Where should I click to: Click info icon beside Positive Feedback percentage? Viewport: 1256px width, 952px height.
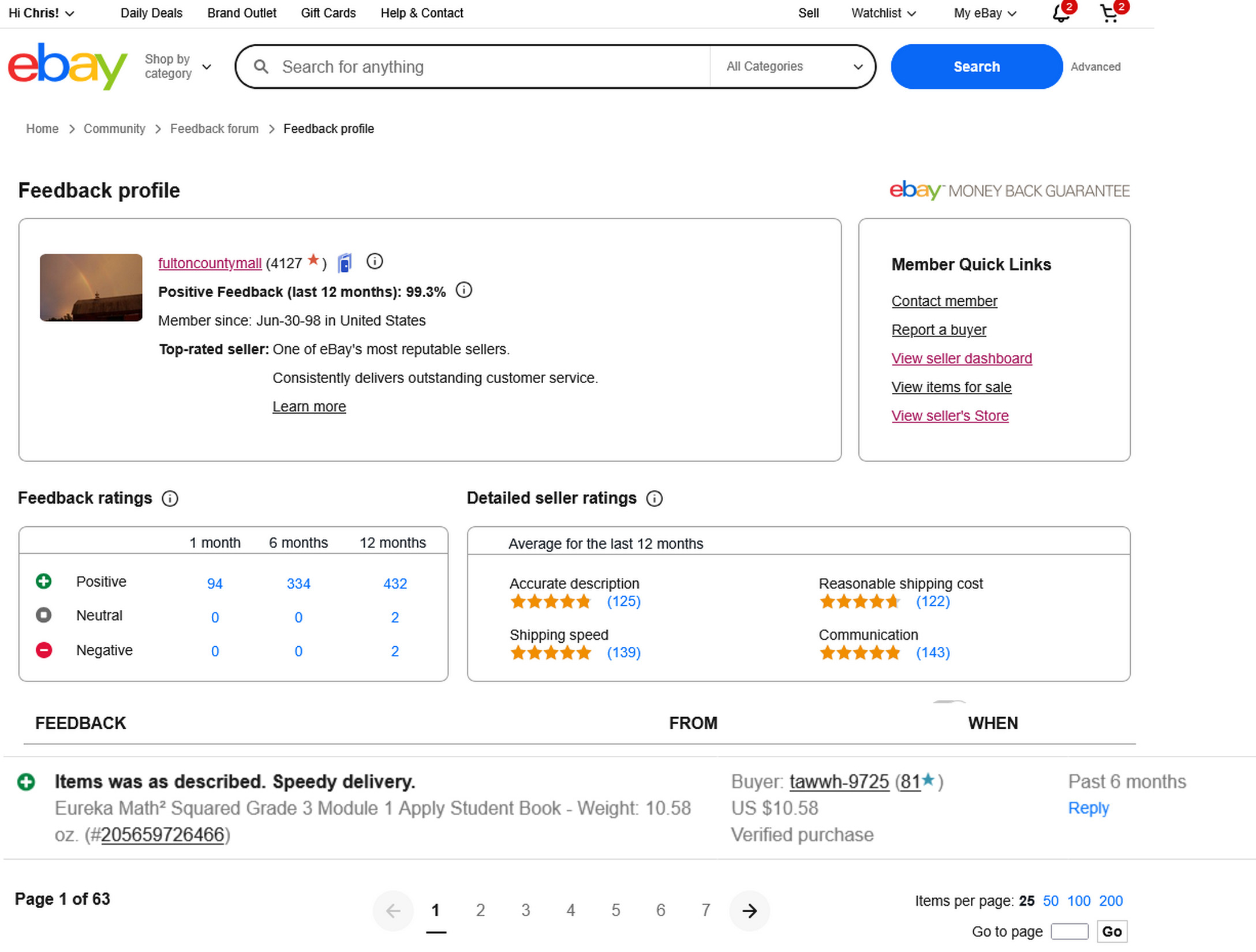click(463, 290)
